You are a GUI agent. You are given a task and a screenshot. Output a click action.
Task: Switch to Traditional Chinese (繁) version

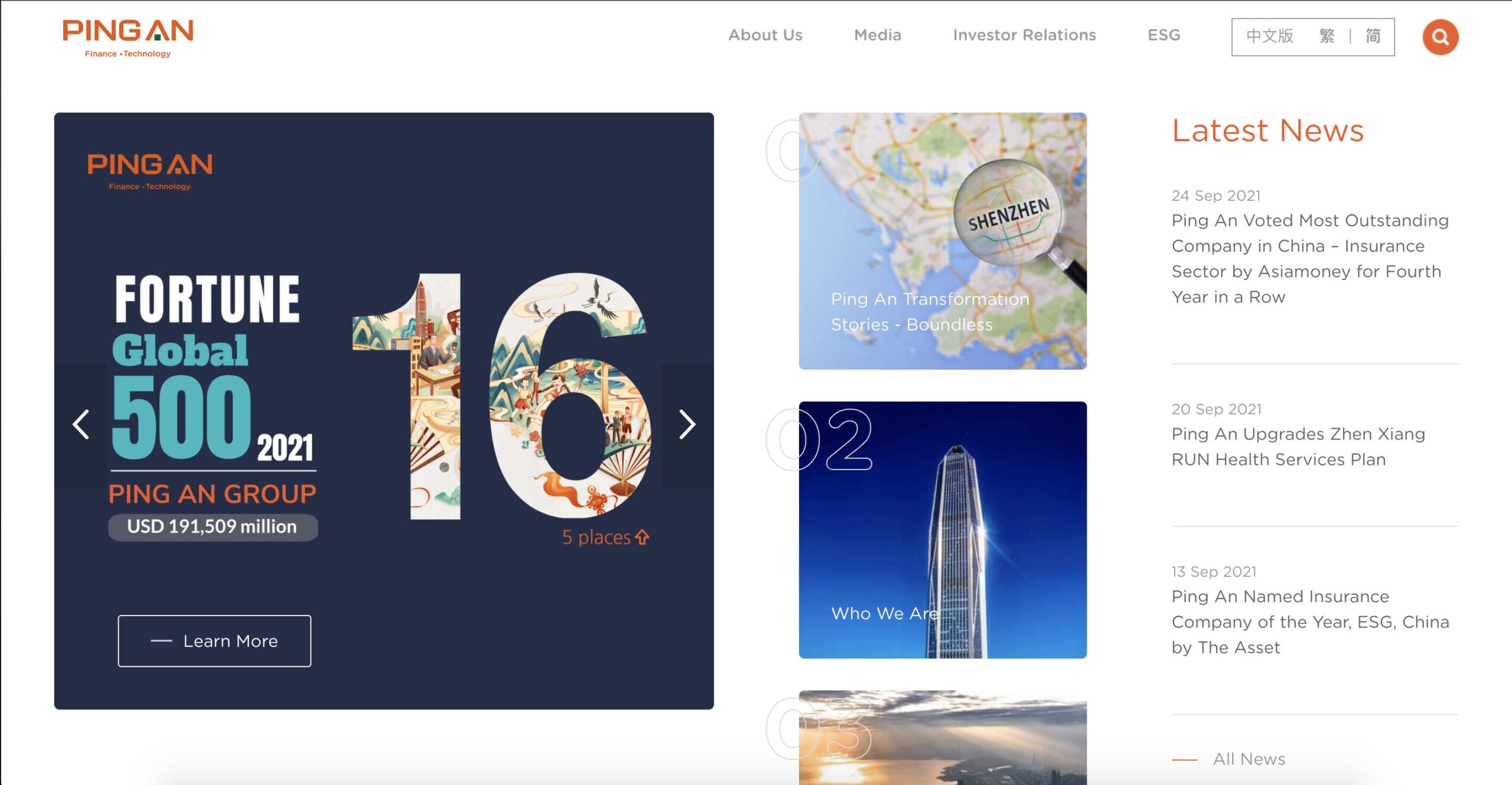click(1327, 37)
